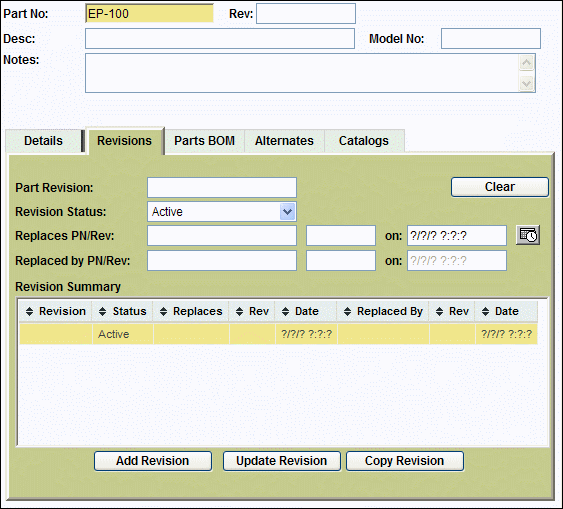Click the Add Revision button
The image size is (563, 509).
[153, 461]
